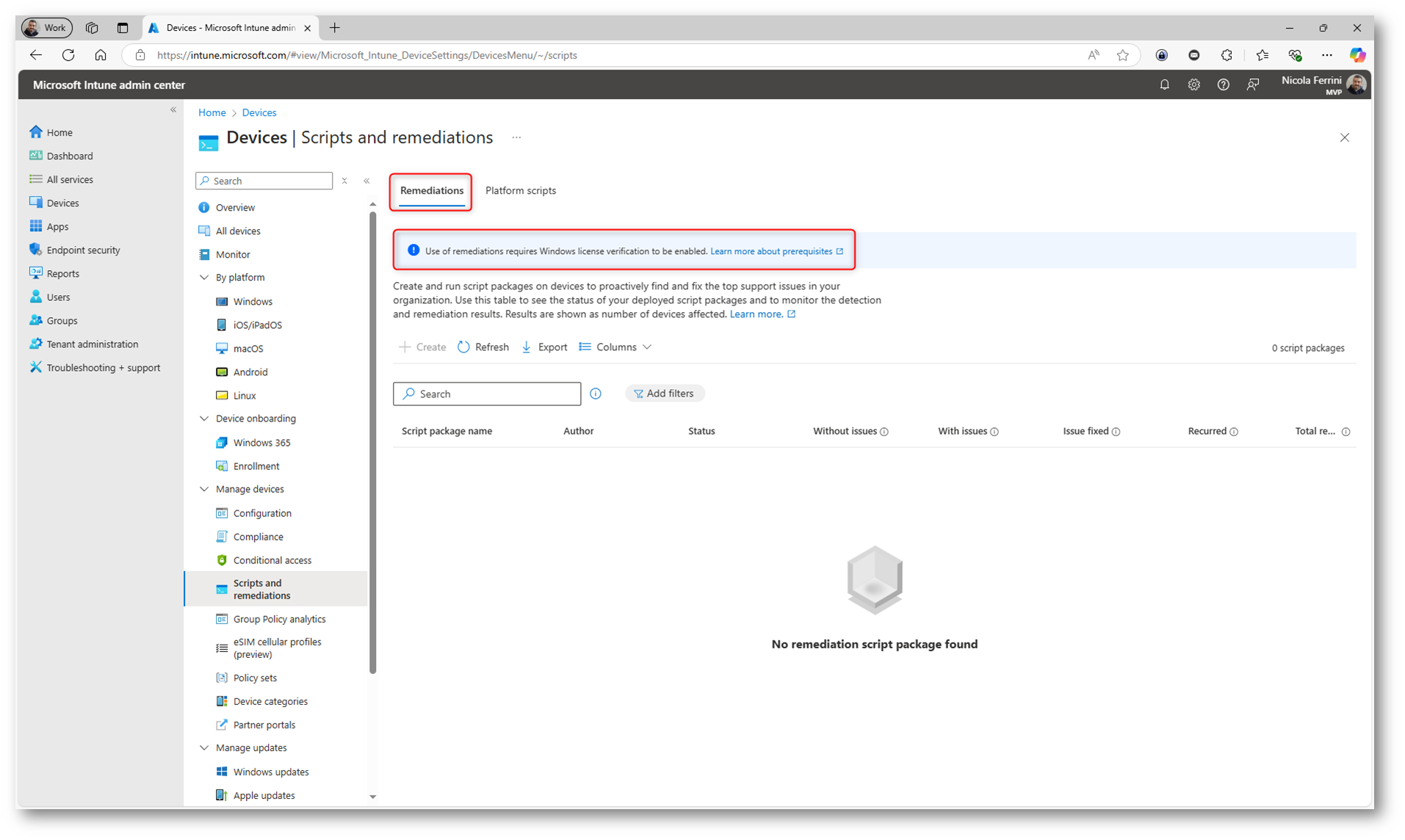Image resolution: width=1405 pixels, height=840 pixels.
Task: Add page to favorites star icon
Action: [1122, 55]
